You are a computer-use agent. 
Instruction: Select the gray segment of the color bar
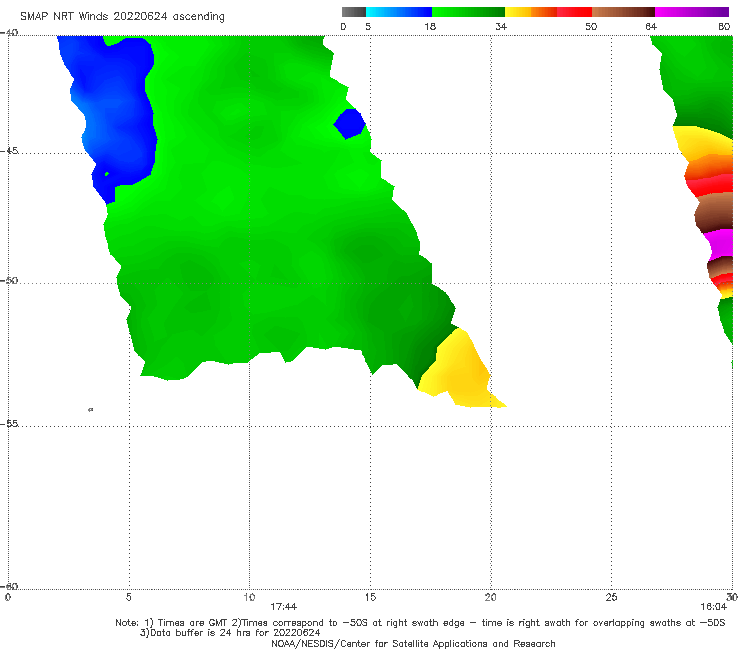pos(354,12)
